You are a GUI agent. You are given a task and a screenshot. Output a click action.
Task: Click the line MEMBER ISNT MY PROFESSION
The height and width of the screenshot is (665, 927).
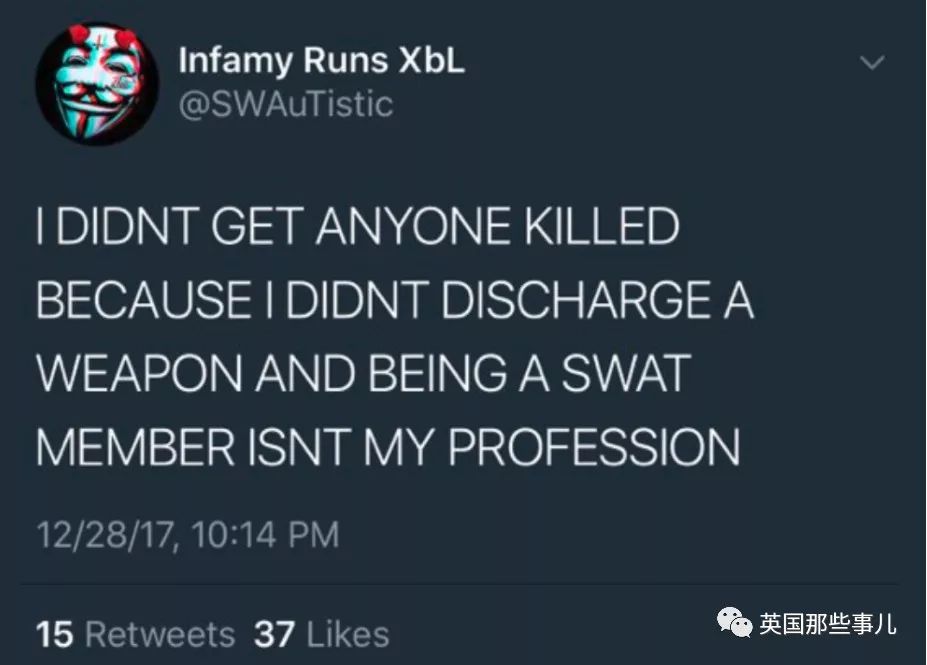click(388, 446)
